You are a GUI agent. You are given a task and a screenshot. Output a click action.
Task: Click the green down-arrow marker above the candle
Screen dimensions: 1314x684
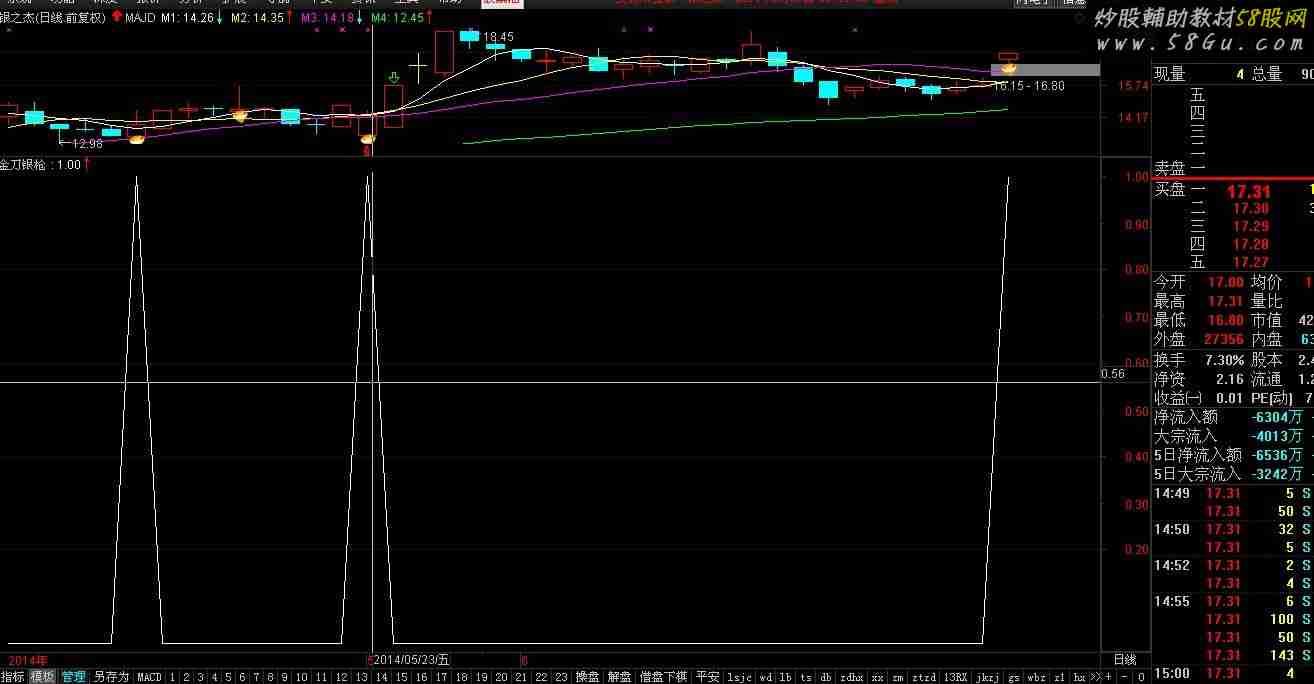click(394, 77)
